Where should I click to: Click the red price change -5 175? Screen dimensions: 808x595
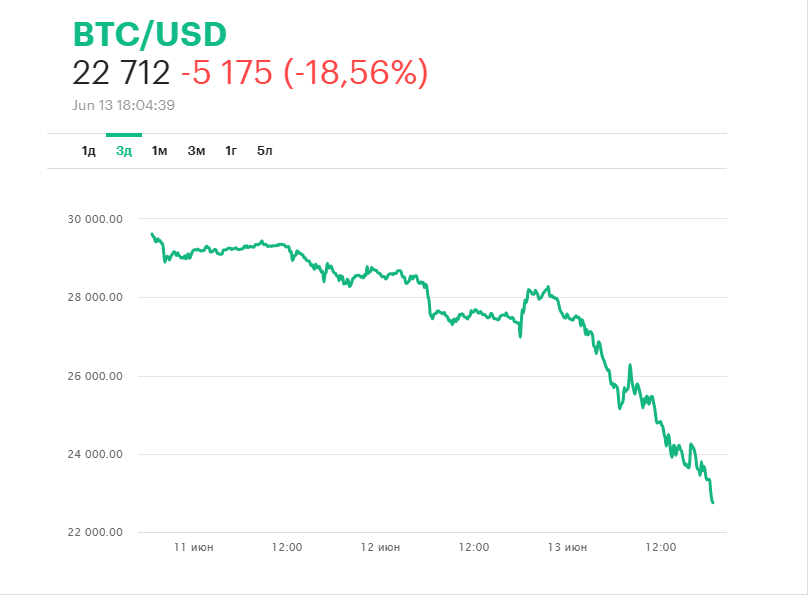[227, 72]
